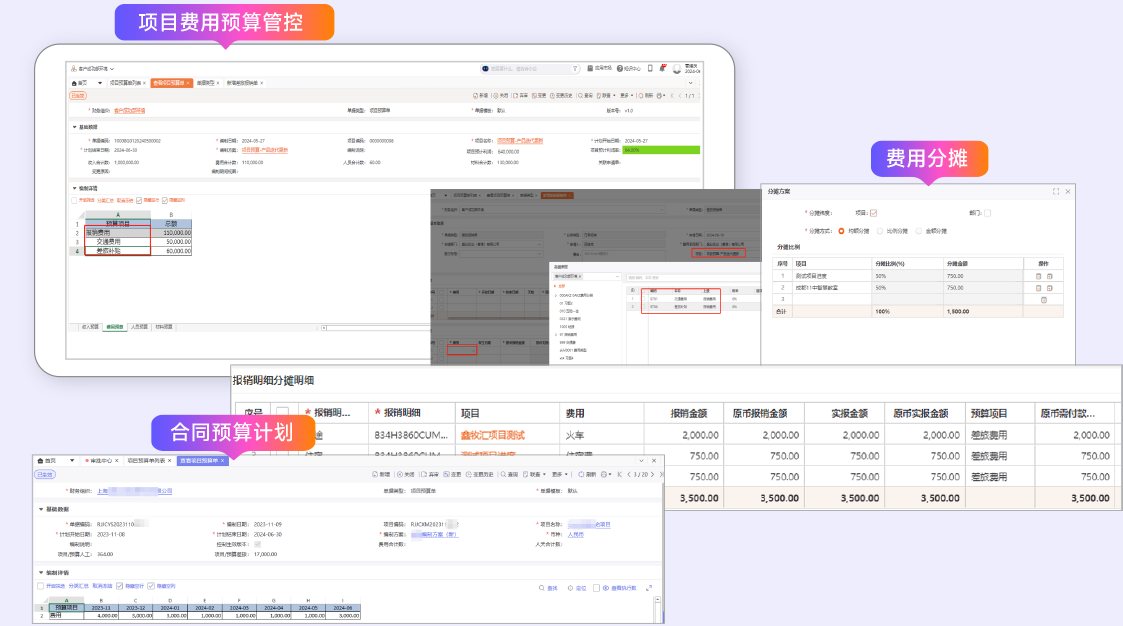Click add-row icon in second allocation row
The height and width of the screenshot is (626, 1123).
click(x=1049, y=287)
